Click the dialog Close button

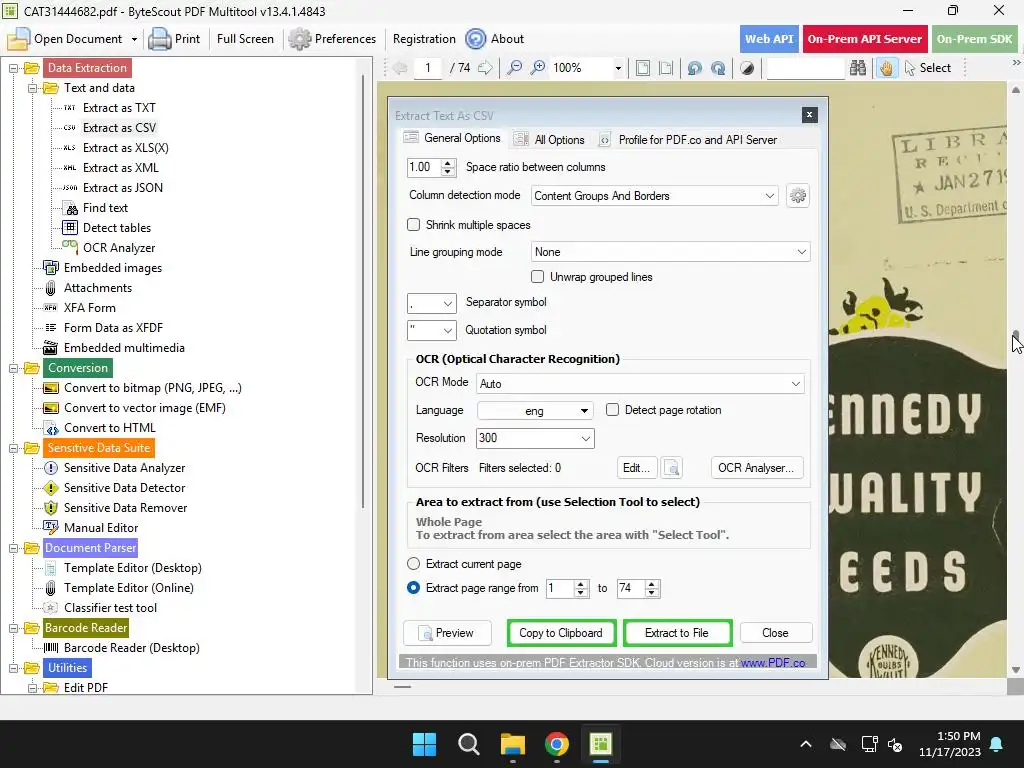pyautogui.click(x=776, y=633)
